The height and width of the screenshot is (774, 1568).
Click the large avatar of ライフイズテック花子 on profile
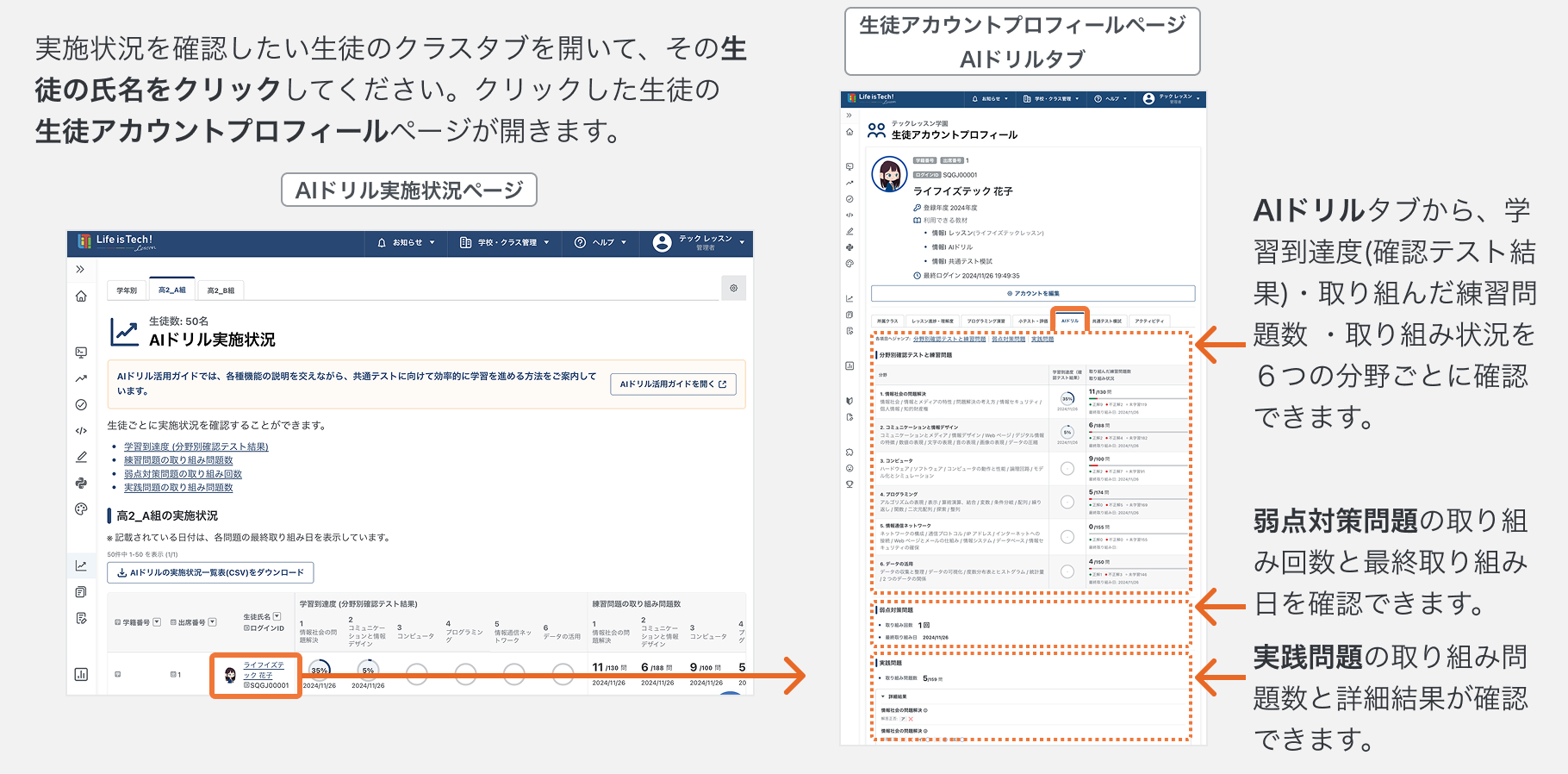click(889, 174)
